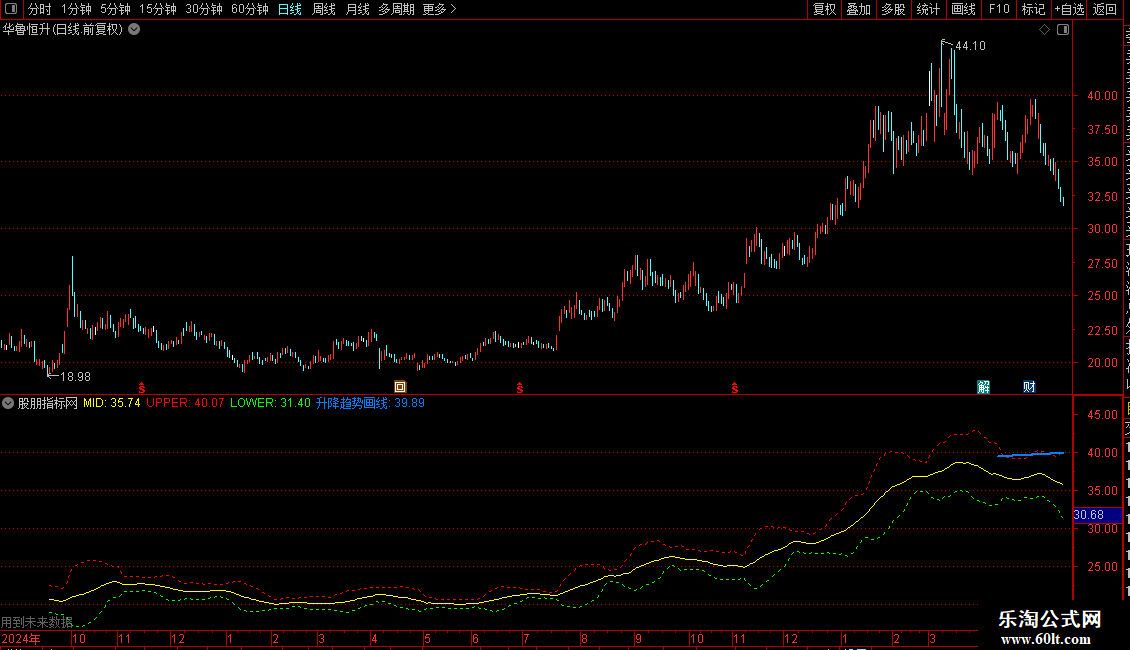Click the red S marker near July
Image resolution: width=1130 pixels, height=650 pixels.
click(520, 388)
